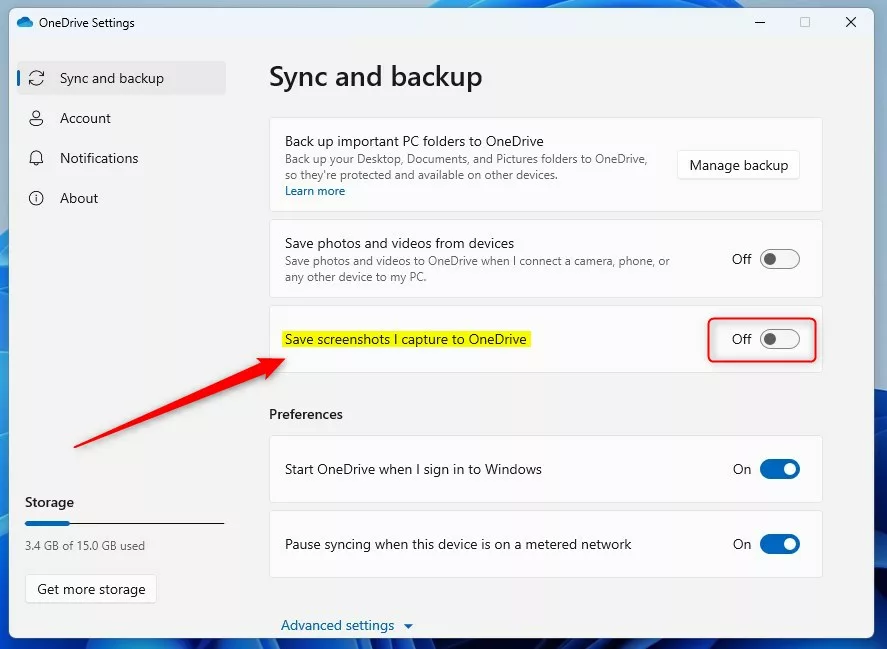Click the Sync and backup sidebar icon
The image size is (887, 649).
tap(37, 78)
